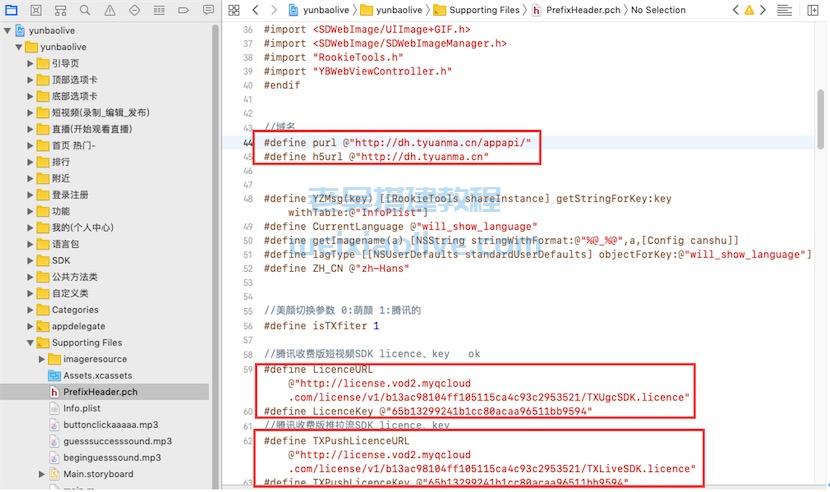Click the purl define code line

point(397,143)
